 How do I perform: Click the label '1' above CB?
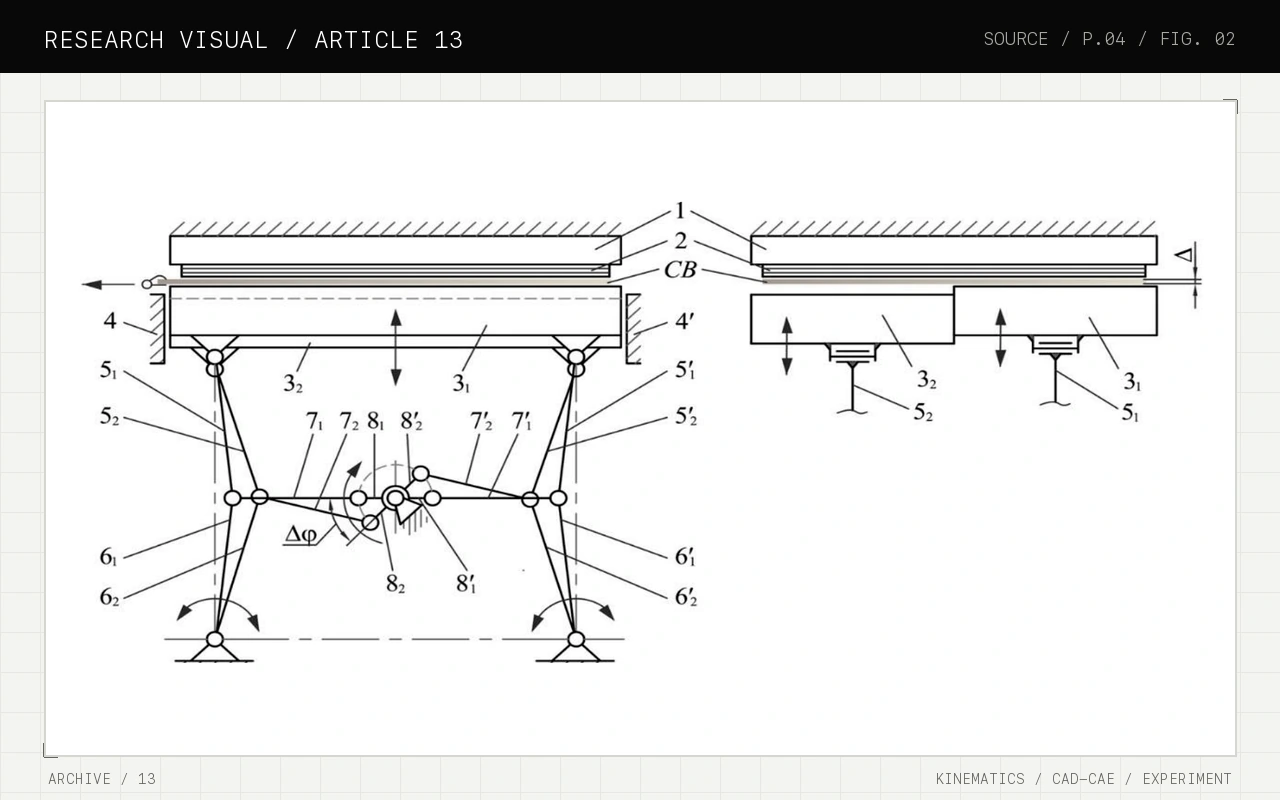click(x=680, y=211)
